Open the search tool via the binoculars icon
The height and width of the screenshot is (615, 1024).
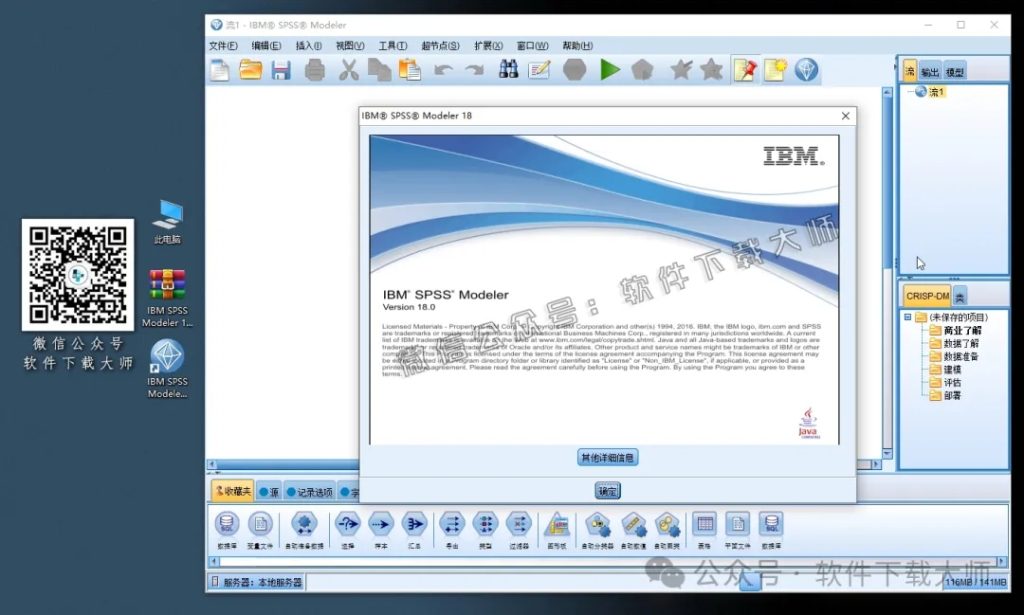[x=508, y=70]
